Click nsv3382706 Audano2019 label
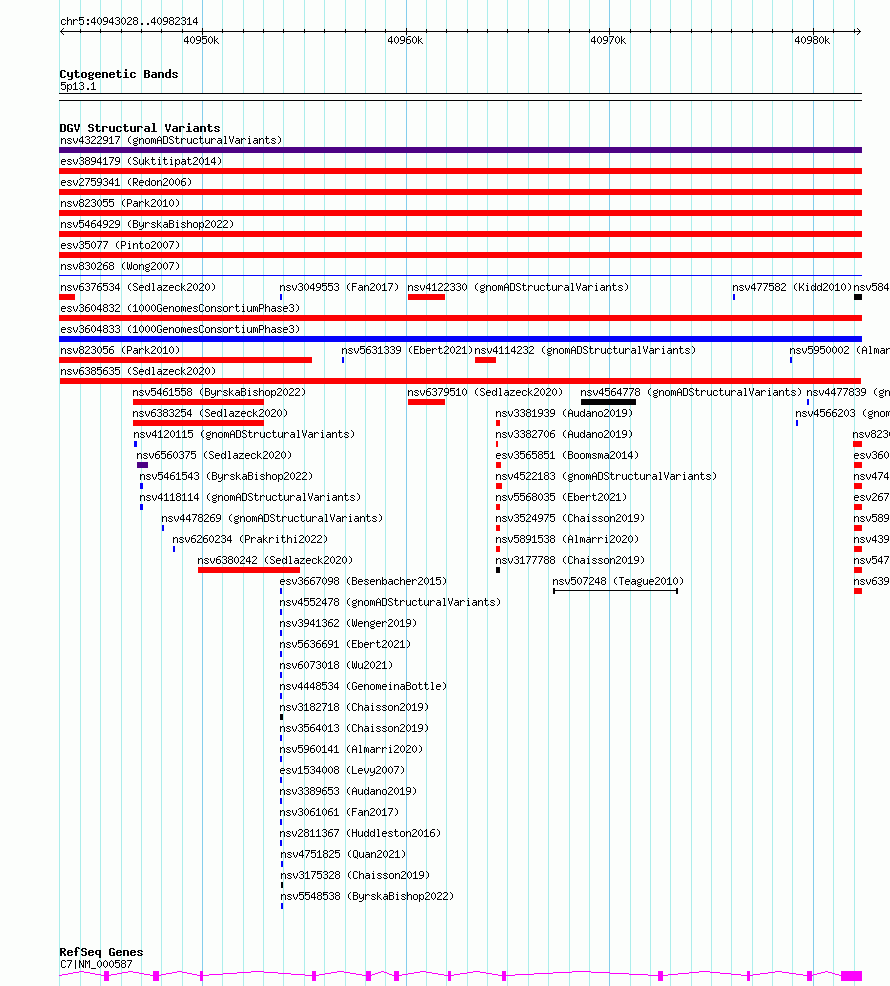 pos(564,435)
